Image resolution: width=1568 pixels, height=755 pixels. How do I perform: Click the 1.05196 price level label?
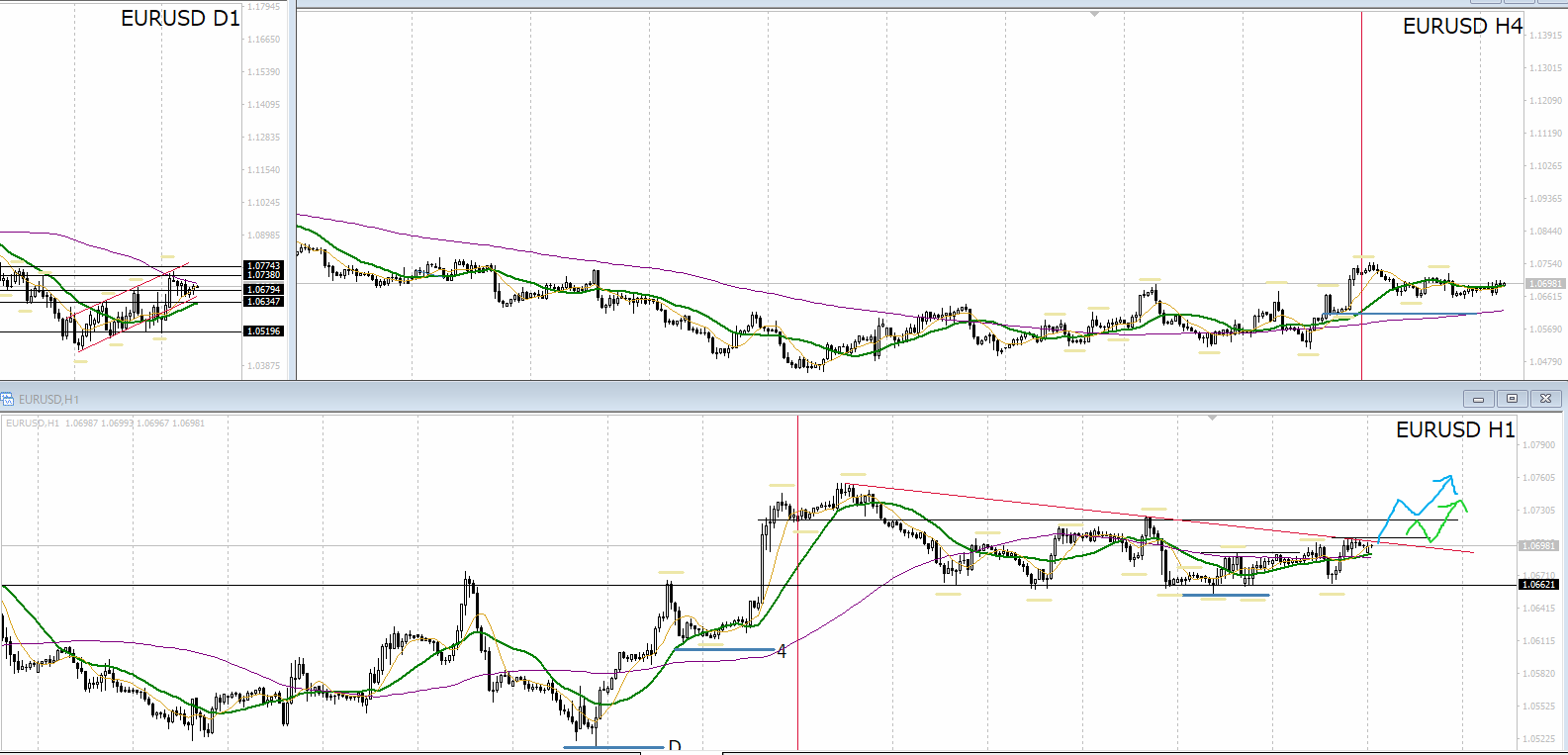click(263, 331)
